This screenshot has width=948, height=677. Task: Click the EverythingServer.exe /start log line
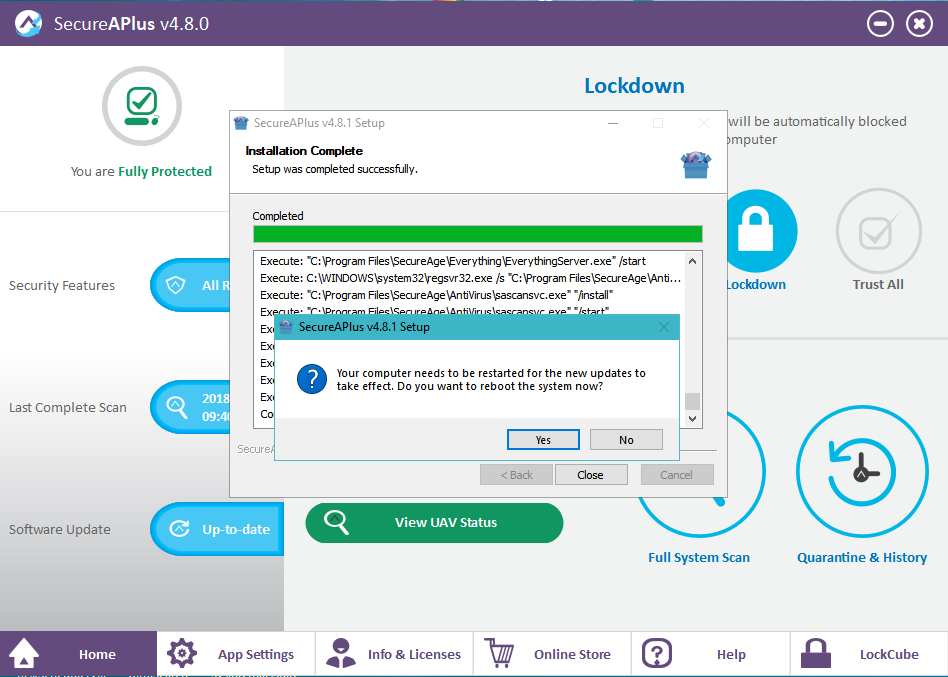coord(453,261)
